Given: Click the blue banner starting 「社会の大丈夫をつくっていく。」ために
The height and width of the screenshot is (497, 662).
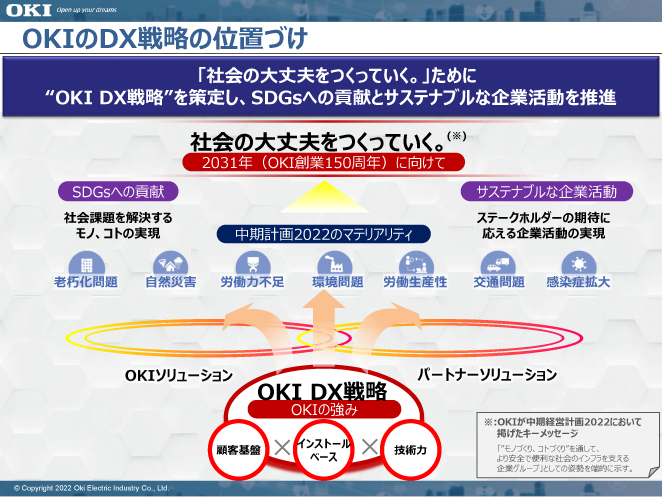Looking at the screenshot, I should tap(331, 87).
